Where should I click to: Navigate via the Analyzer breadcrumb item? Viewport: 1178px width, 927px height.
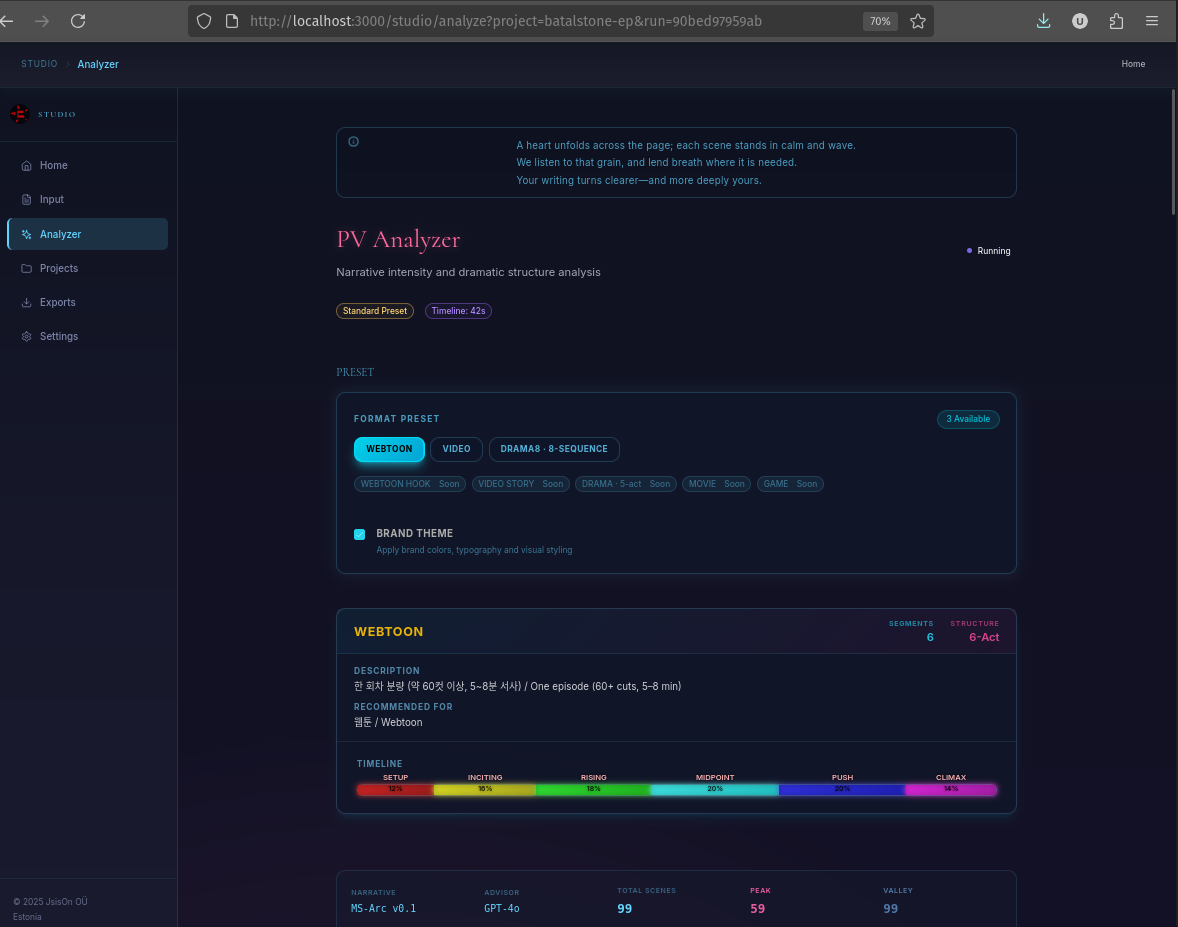[97, 64]
